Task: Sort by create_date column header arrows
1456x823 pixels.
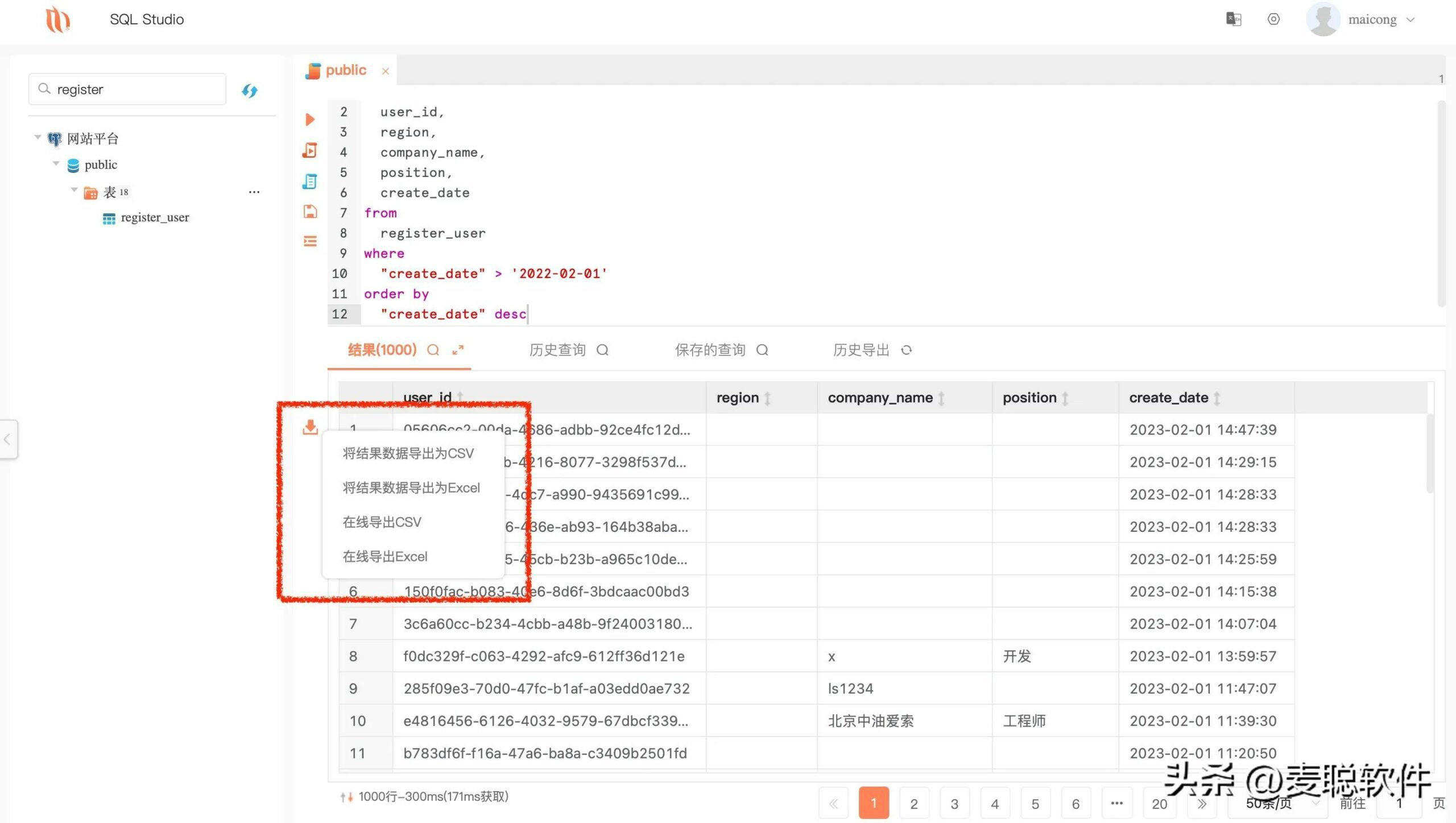Action: [1217, 398]
